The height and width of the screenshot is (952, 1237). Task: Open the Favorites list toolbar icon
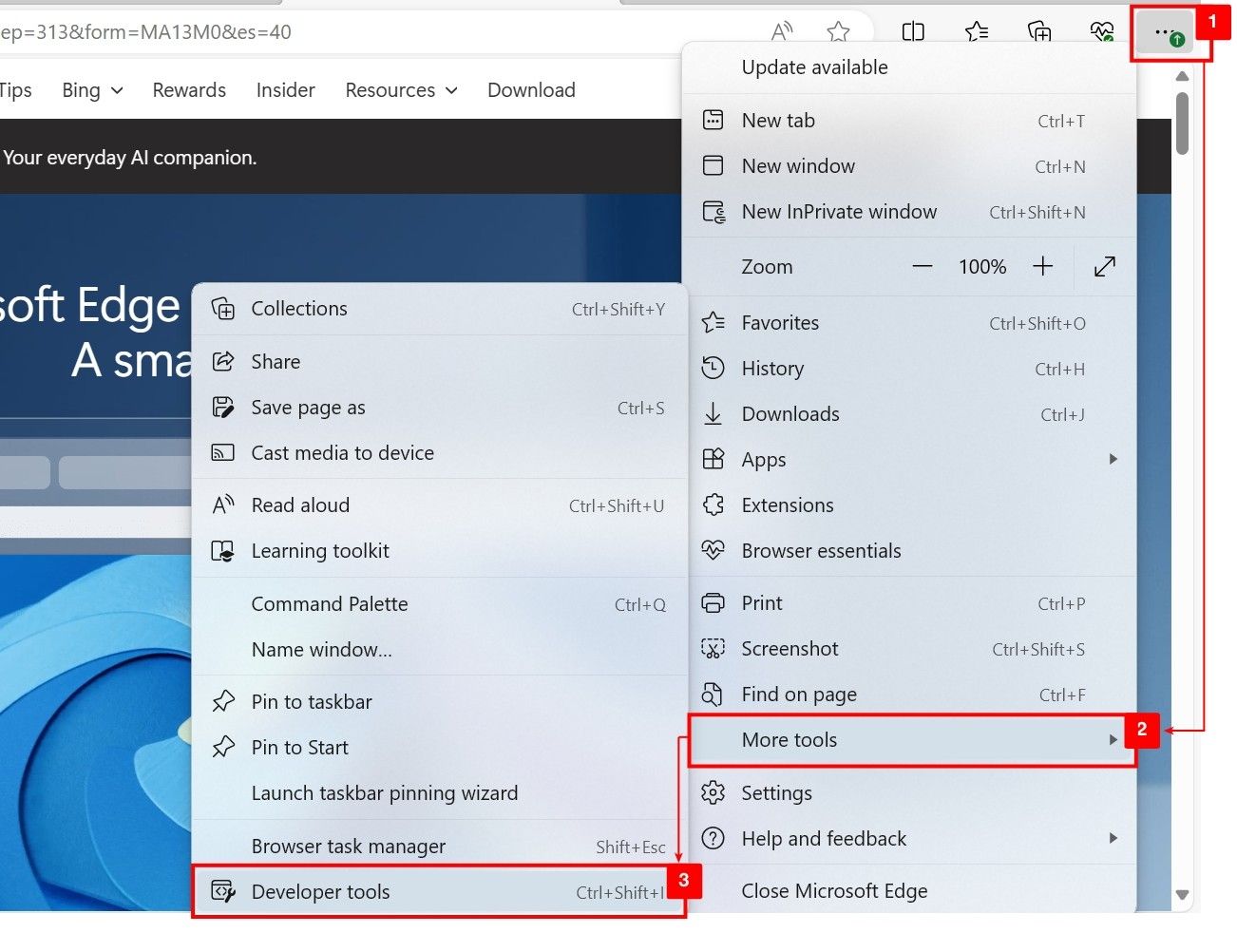pyautogui.click(x=977, y=32)
